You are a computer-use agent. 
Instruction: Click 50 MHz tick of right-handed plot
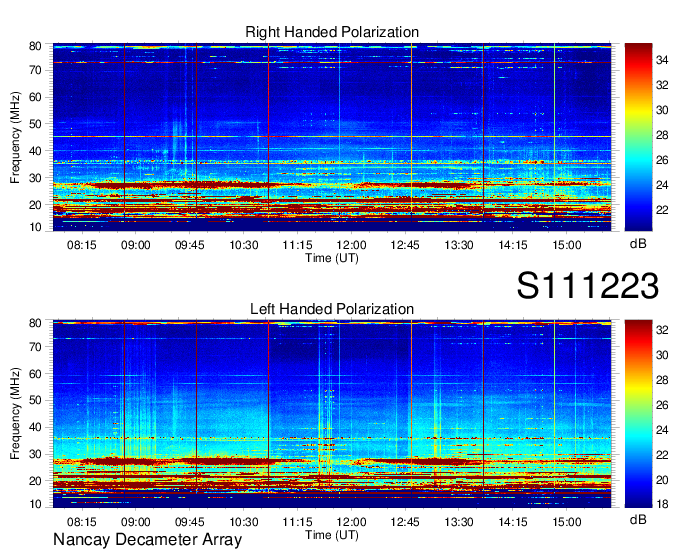(x=35, y=124)
